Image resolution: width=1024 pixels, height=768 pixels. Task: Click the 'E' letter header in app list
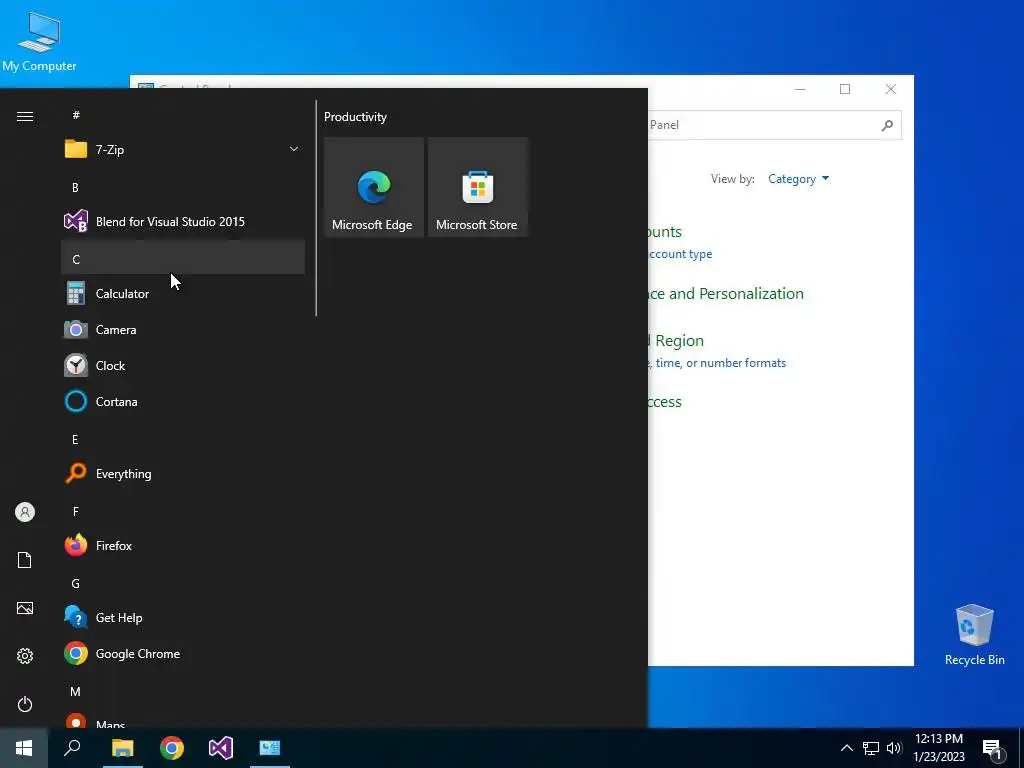pos(183,440)
